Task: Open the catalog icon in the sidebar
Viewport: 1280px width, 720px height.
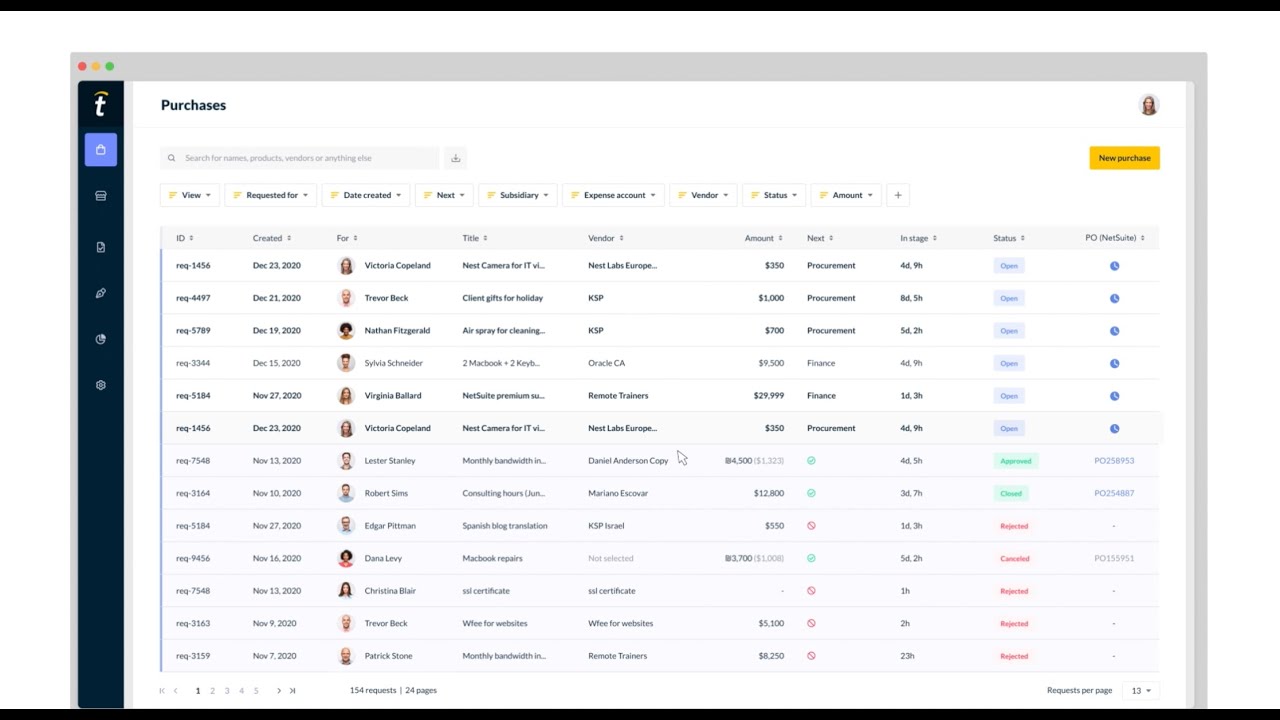Action: coord(100,195)
